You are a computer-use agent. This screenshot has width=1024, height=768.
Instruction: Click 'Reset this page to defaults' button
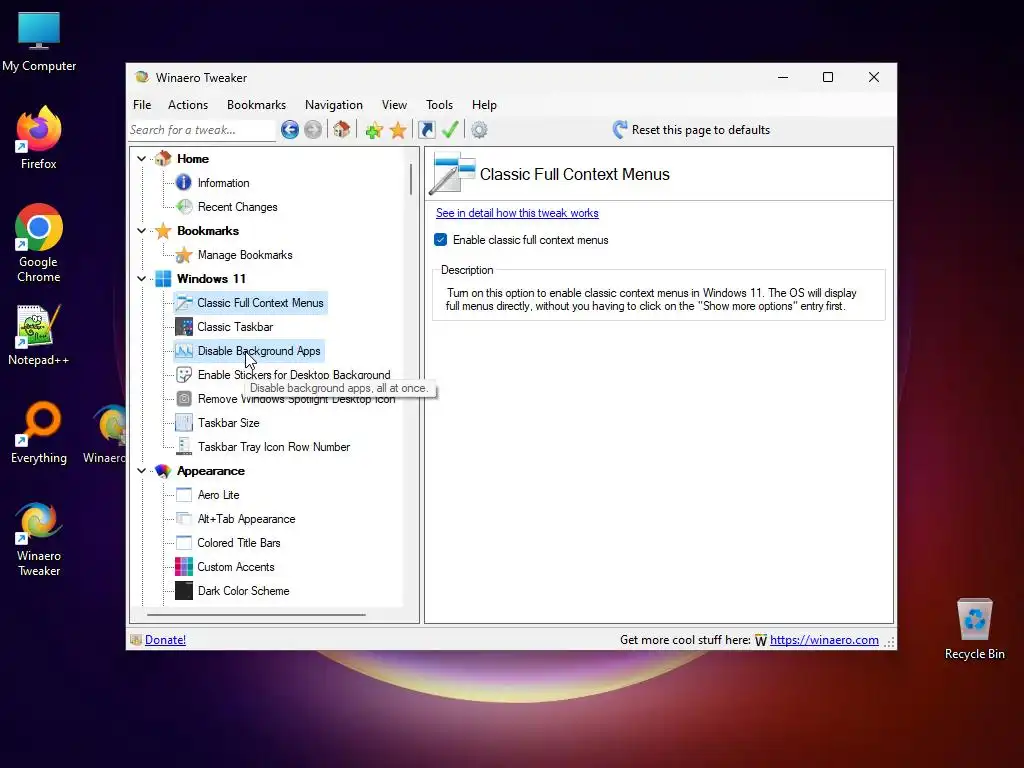(x=691, y=130)
